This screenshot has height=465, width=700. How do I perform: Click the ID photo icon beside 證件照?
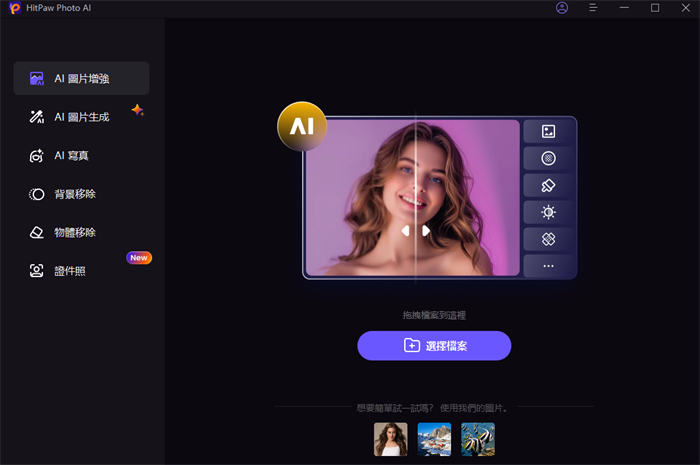pyautogui.click(x=37, y=270)
